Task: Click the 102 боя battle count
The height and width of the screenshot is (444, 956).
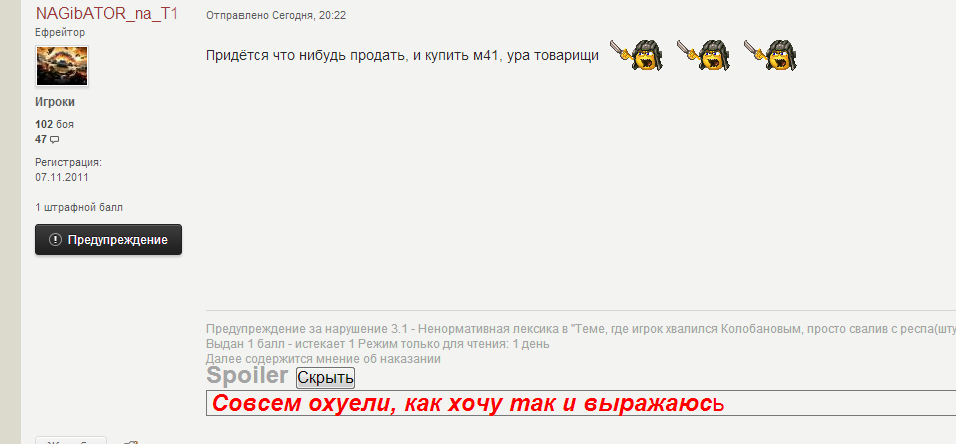Action: (54, 124)
